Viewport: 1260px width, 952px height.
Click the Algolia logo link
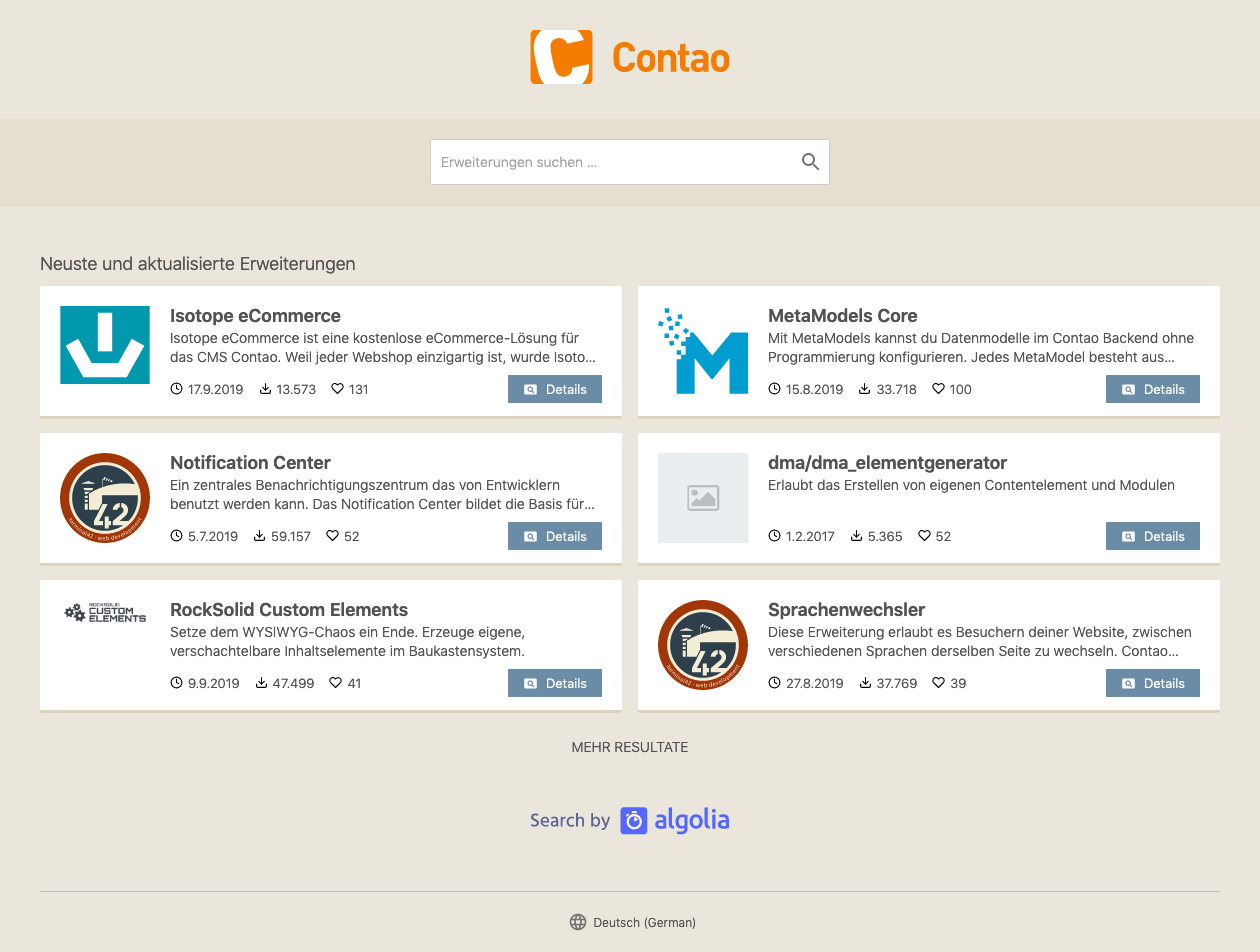click(675, 820)
